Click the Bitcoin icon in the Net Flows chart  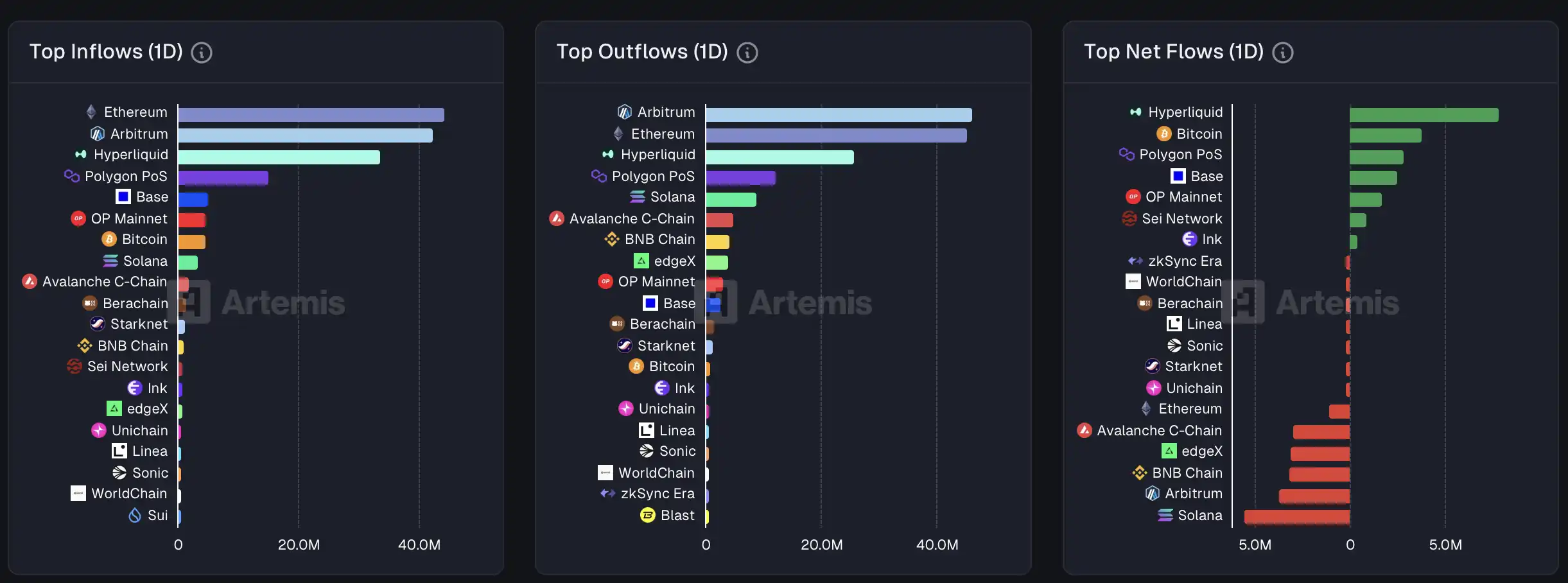tap(1163, 134)
